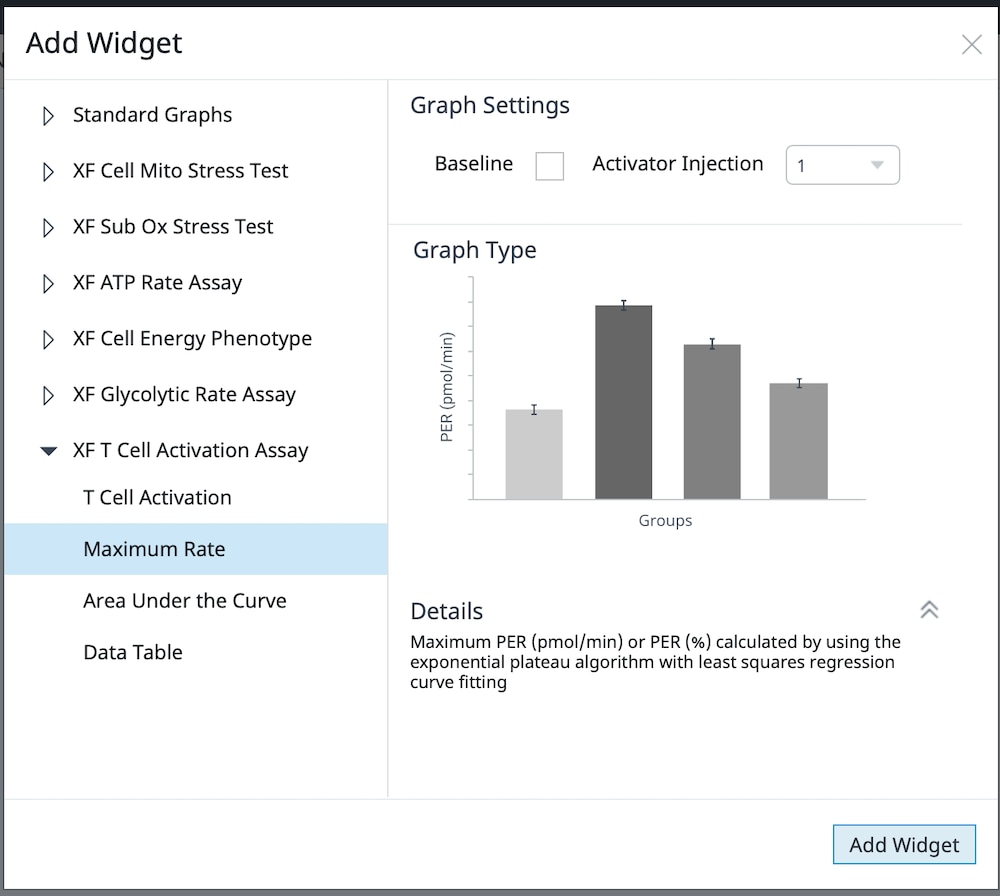The height and width of the screenshot is (896, 1000).
Task: Select the Data Table widget
Action: [x=133, y=653]
